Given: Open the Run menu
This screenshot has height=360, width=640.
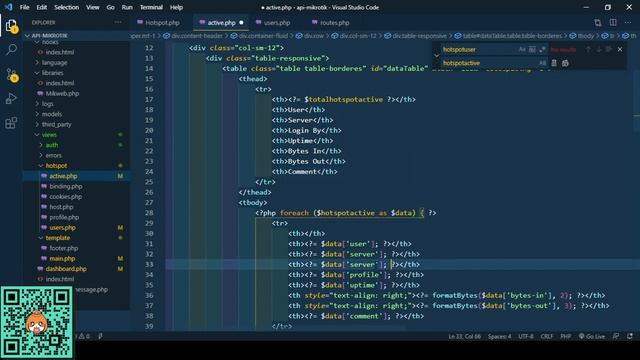Looking at the screenshot, I should [127, 7].
